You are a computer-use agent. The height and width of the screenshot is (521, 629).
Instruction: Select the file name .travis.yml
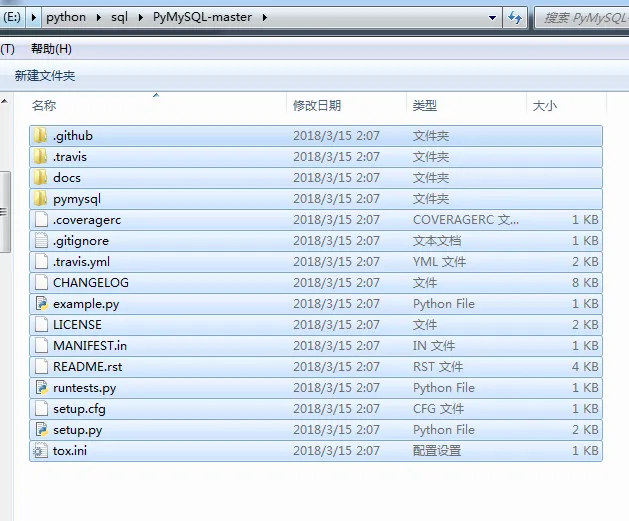[81, 262]
